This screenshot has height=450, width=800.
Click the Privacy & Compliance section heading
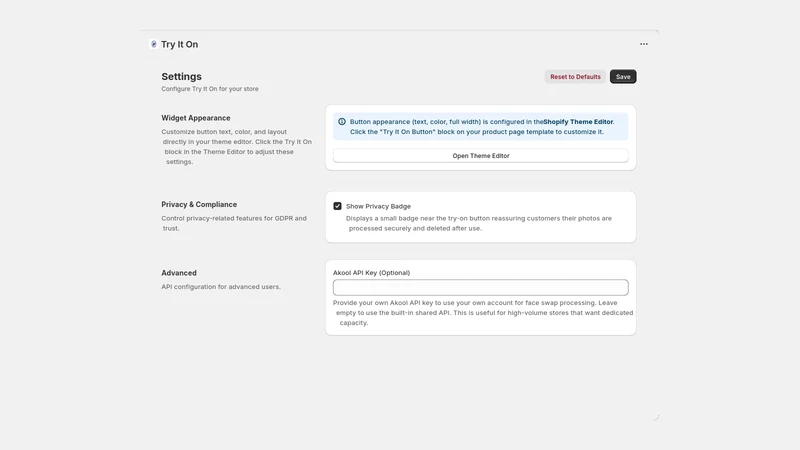tap(199, 205)
